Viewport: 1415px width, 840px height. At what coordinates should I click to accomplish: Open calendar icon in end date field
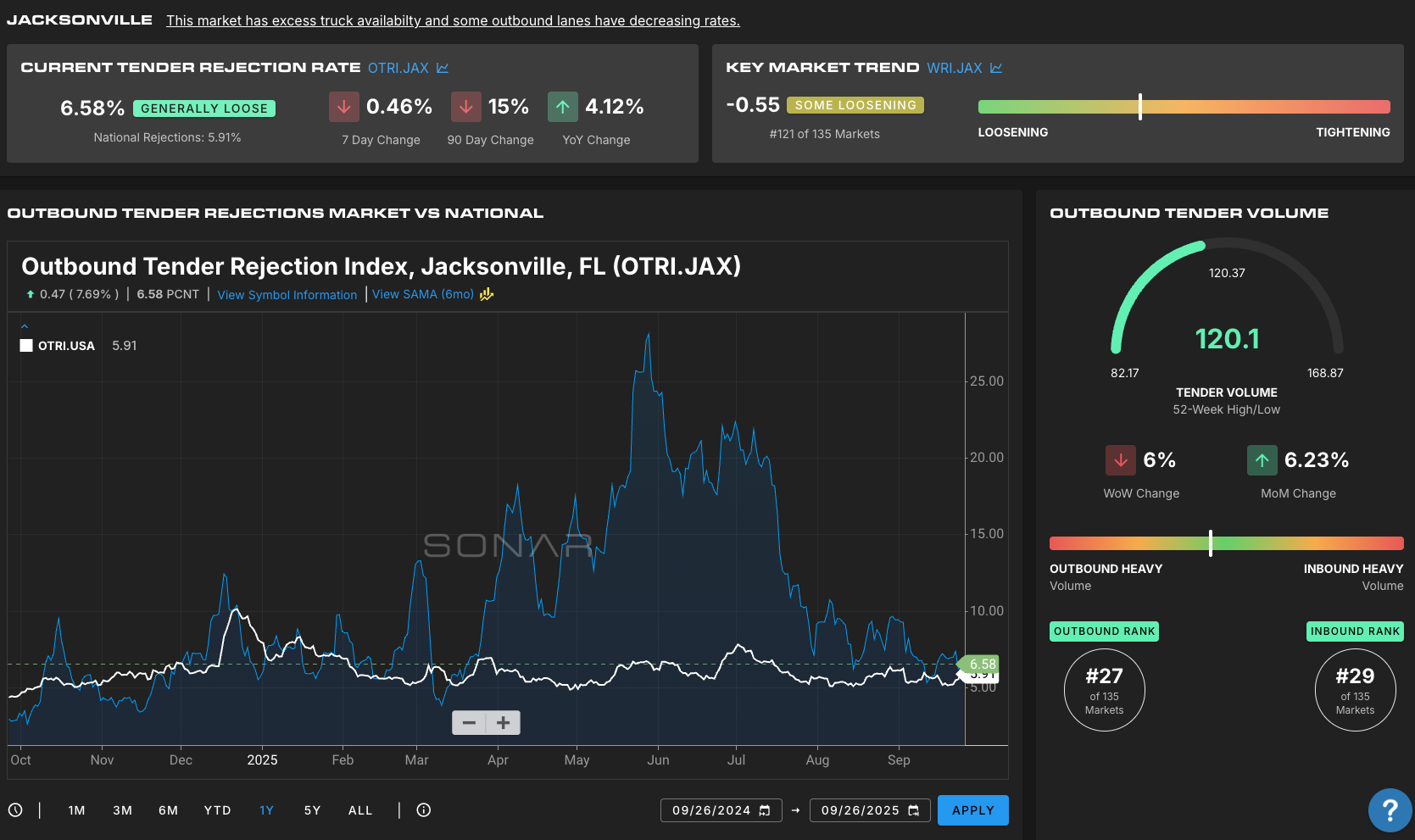click(914, 810)
